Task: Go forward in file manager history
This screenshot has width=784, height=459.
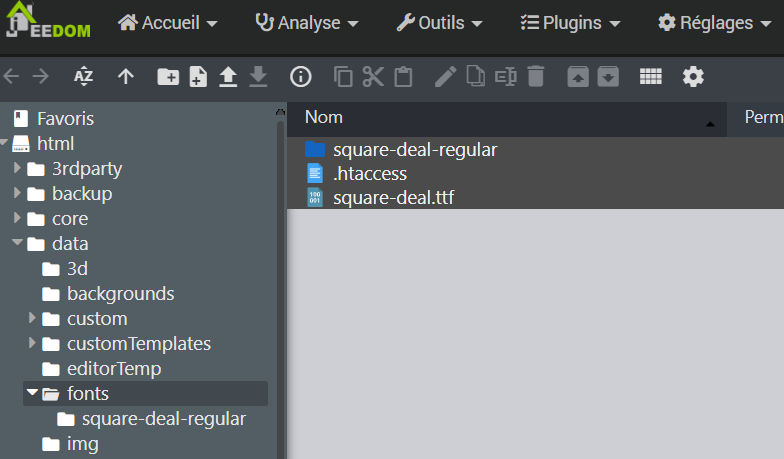Action: pyautogui.click(x=40, y=77)
